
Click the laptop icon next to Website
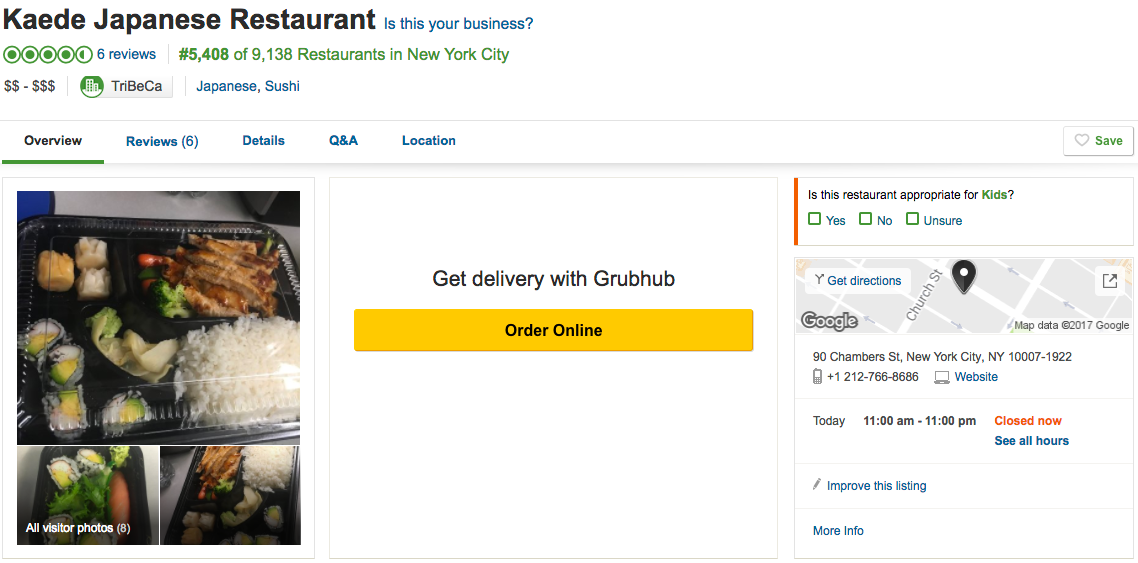tap(941, 377)
